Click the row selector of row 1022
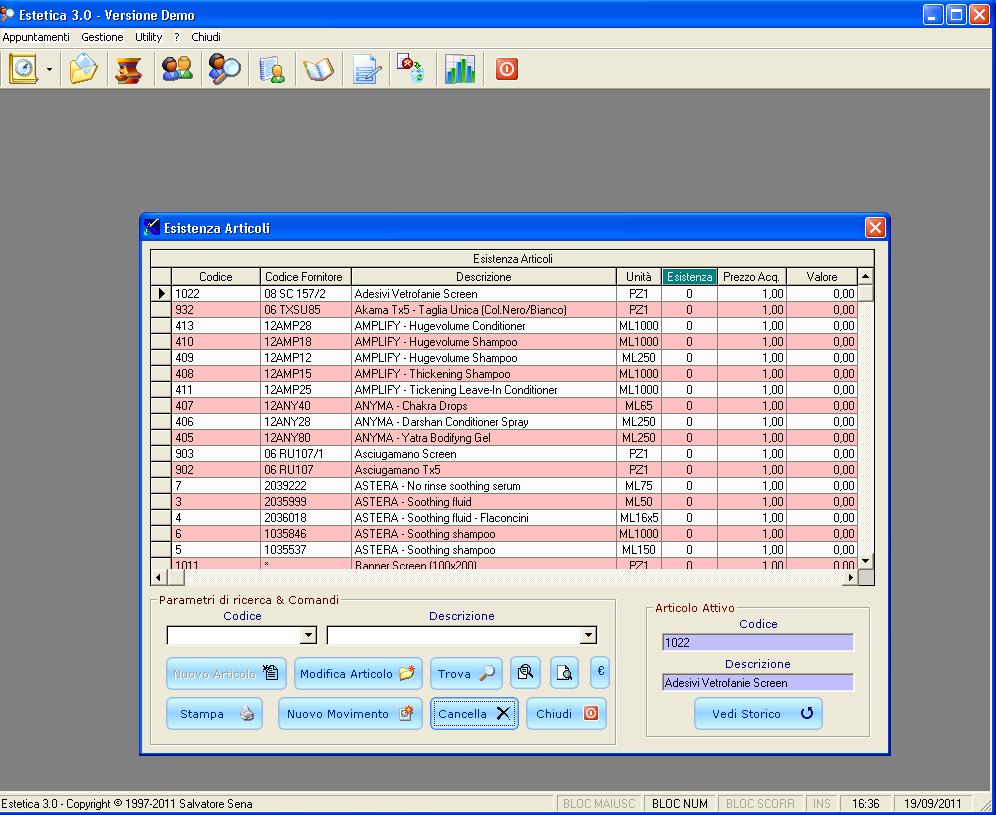 [x=161, y=293]
